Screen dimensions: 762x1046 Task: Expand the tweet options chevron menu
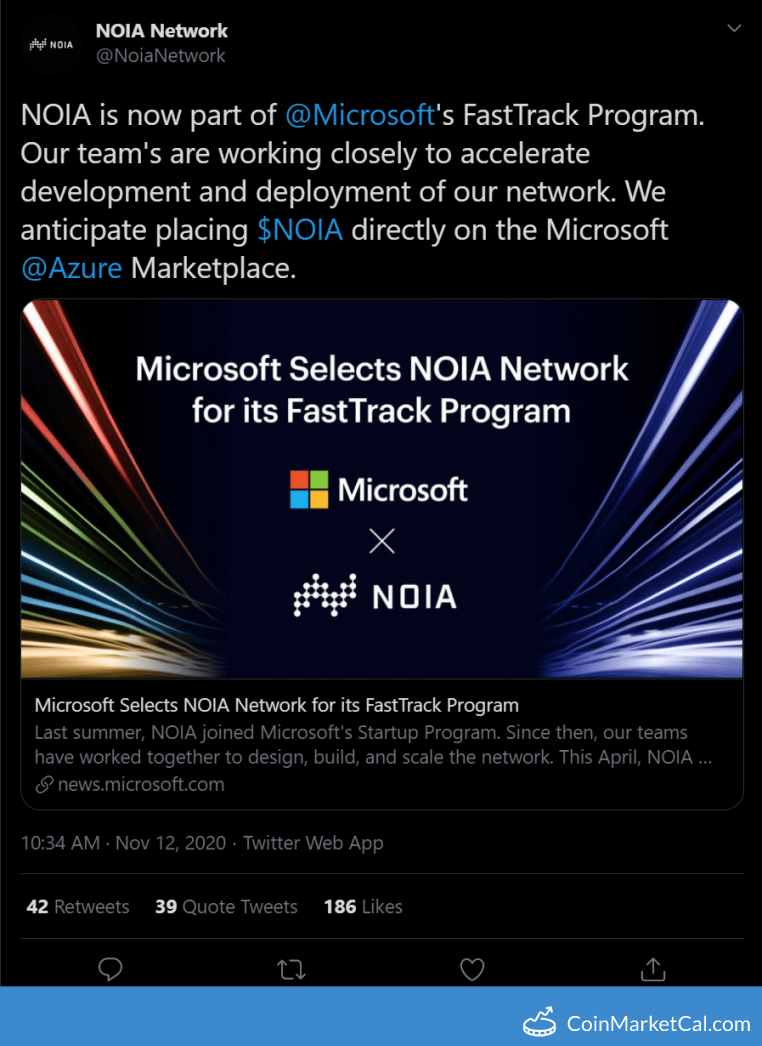click(734, 29)
